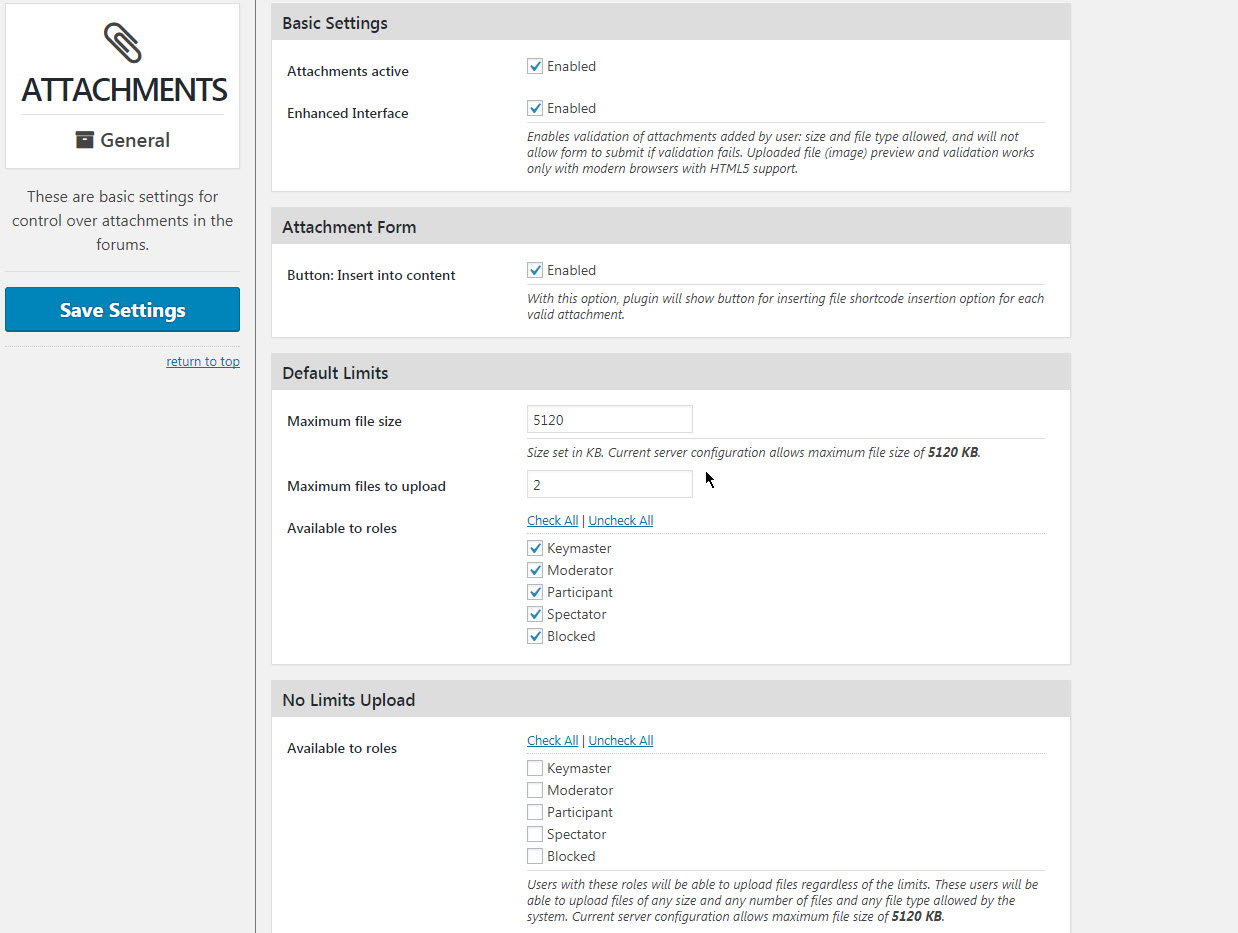Disable the Attachments active checkbox
The width and height of the screenshot is (1238, 933).
535,66
